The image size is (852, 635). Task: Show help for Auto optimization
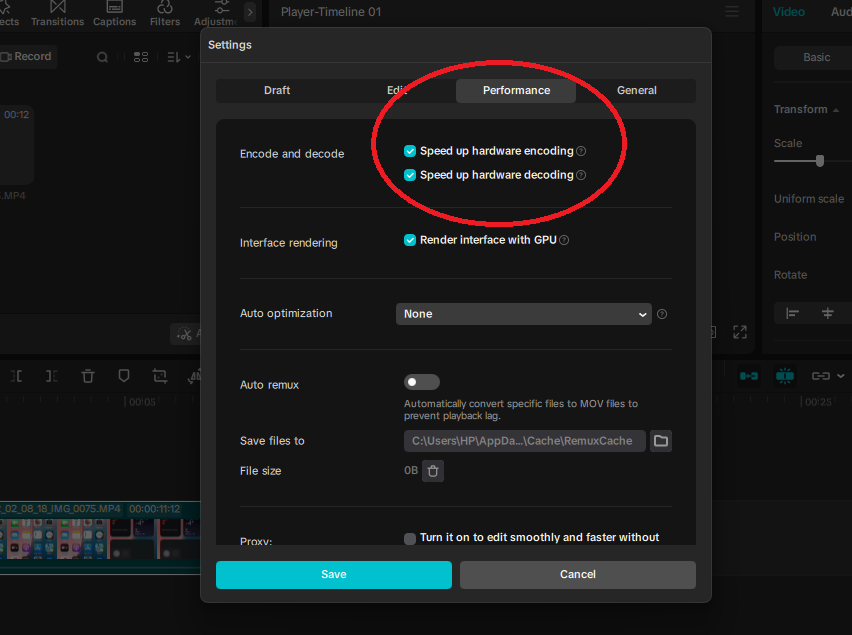pos(662,314)
